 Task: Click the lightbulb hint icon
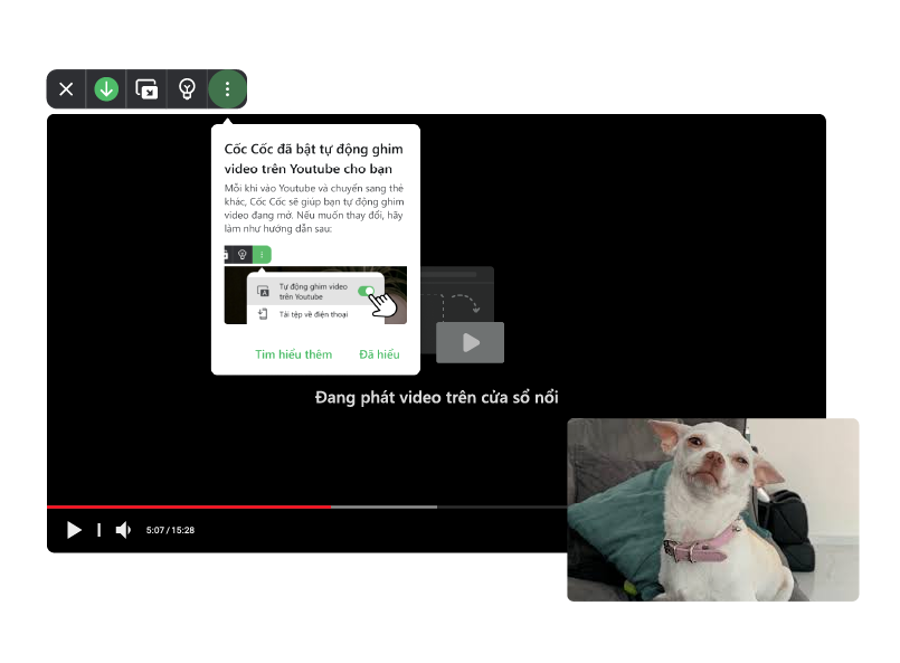point(186,88)
